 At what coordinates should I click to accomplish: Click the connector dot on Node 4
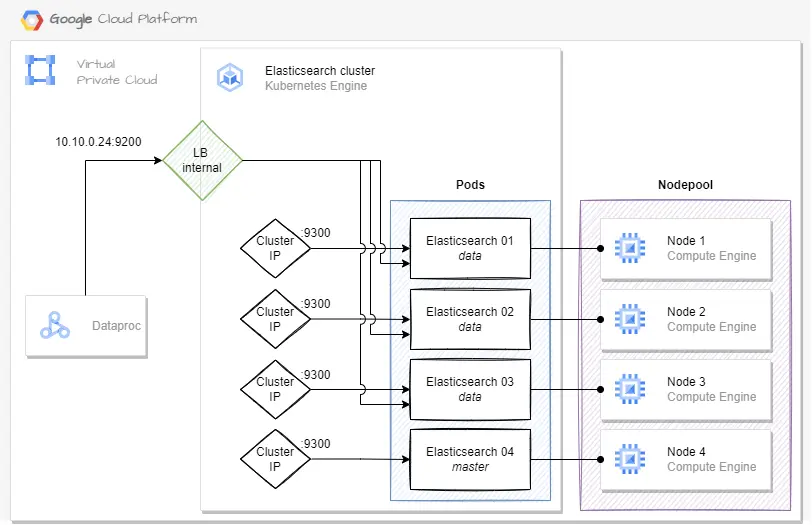(600, 459)
